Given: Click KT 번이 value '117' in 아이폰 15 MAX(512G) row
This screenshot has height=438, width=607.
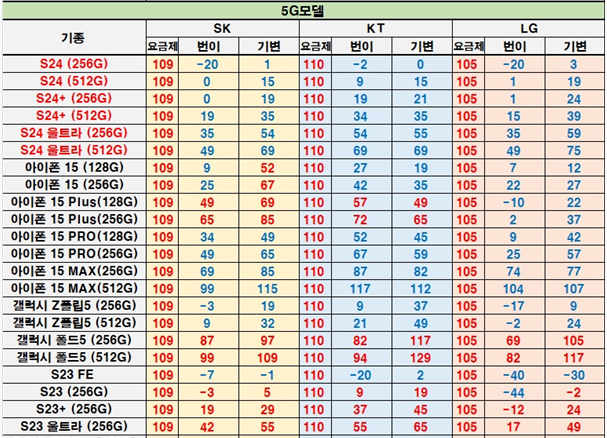Looking at the screenshot, I should point(360,289).
